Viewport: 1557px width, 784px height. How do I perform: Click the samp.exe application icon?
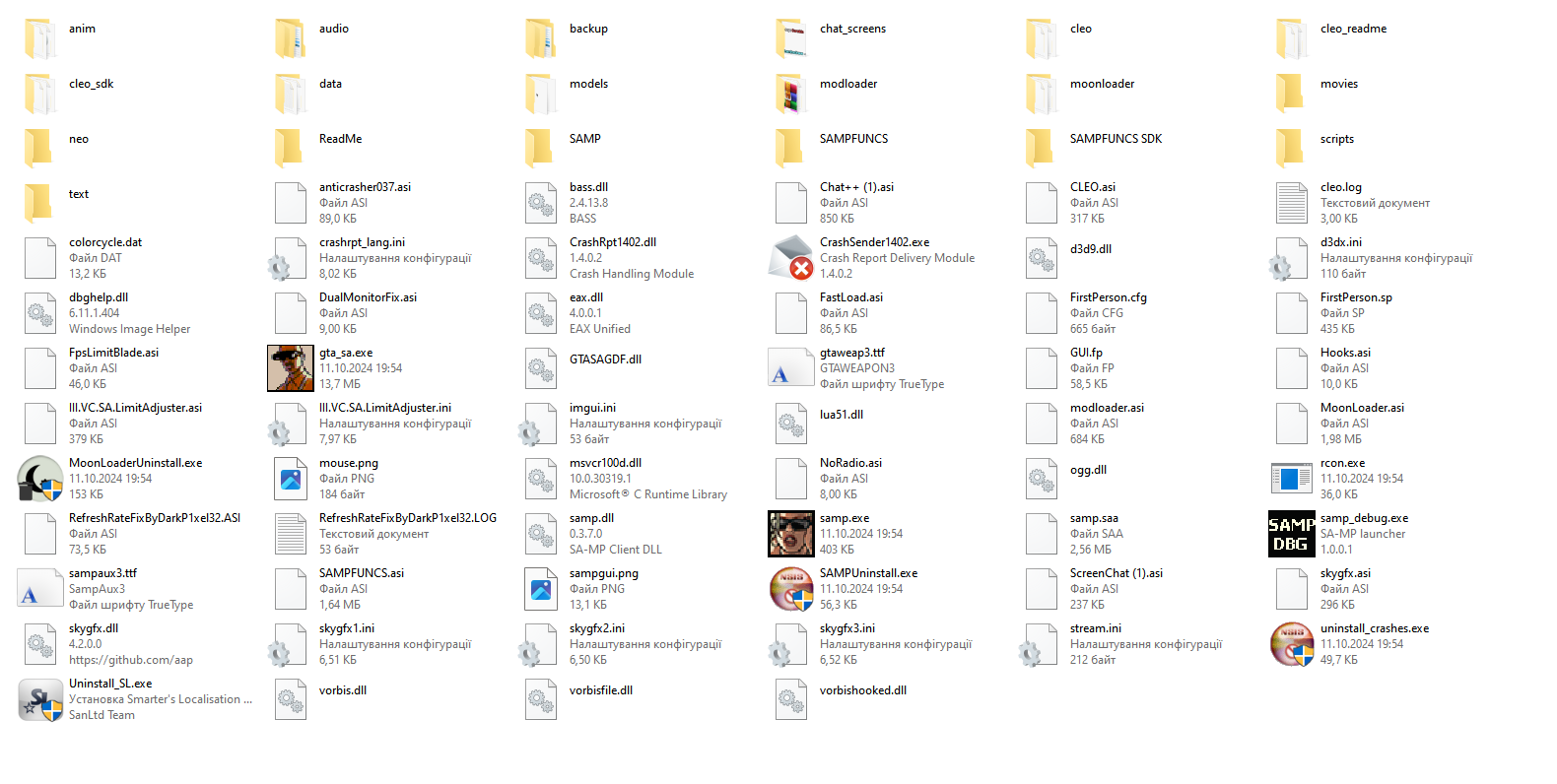click(x=791, y=534)
